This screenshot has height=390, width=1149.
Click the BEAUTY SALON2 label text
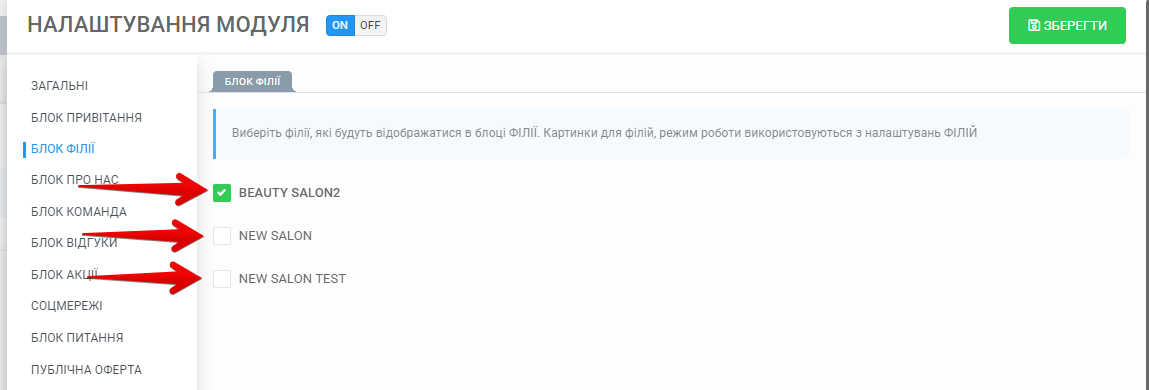tap(289, 194)
